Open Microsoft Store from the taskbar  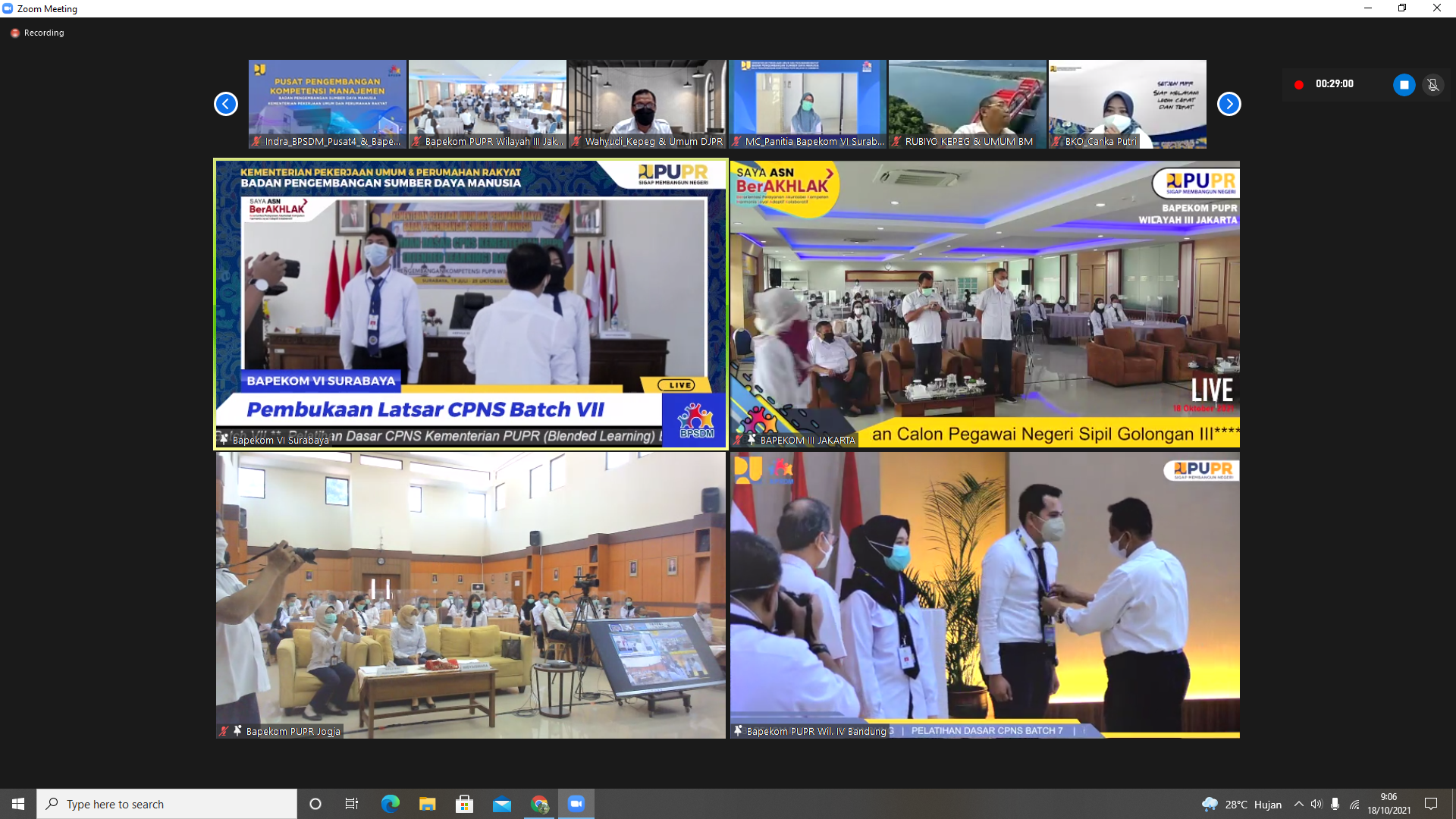point(464,804)
